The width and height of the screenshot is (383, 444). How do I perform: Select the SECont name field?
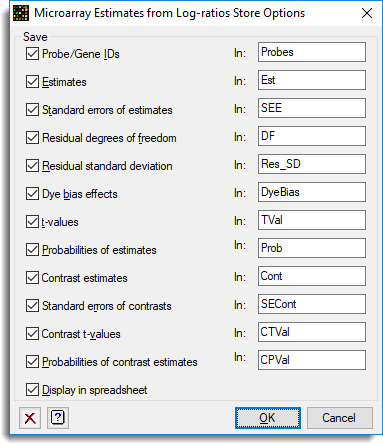[312, 304]
